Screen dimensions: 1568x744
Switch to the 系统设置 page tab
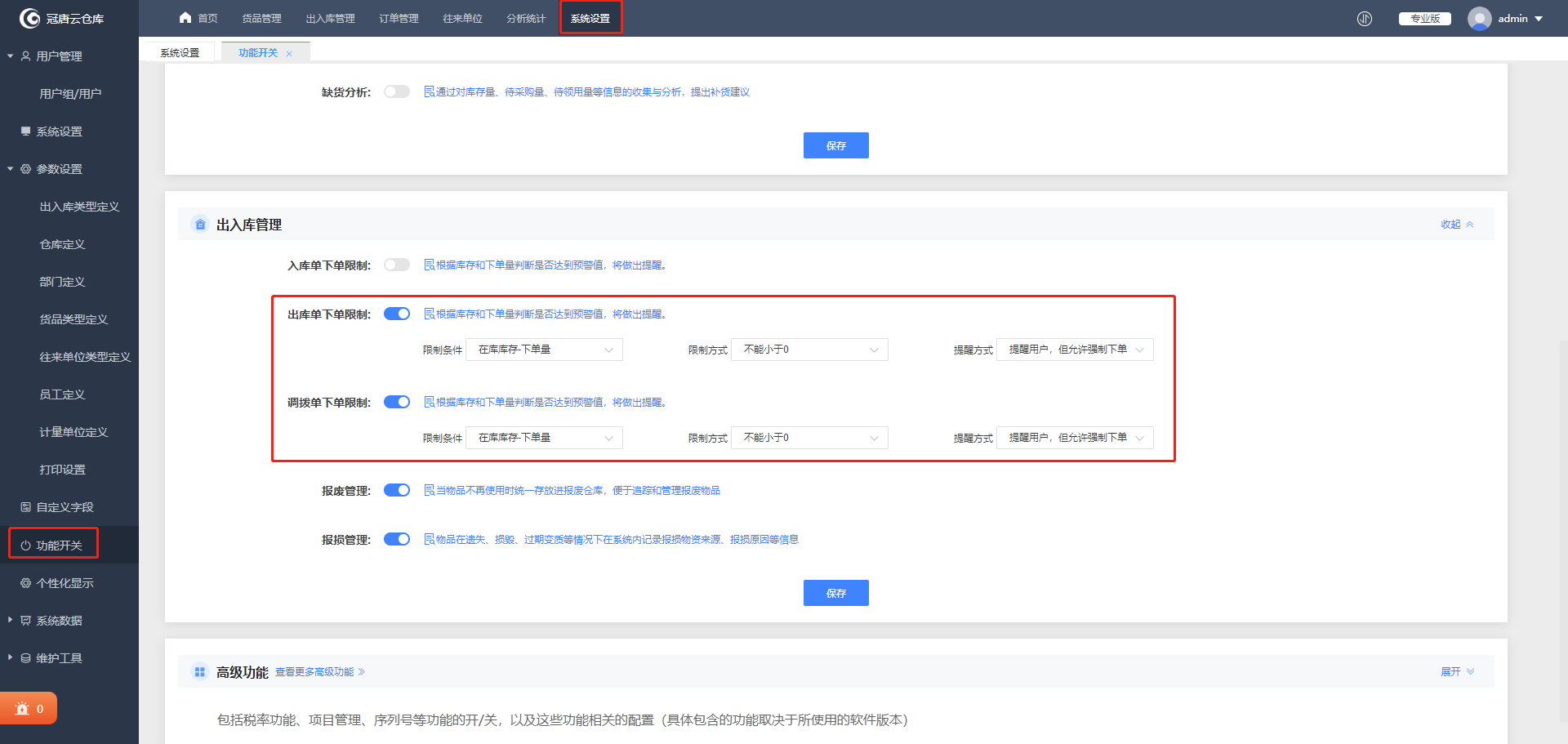point(180,53)
